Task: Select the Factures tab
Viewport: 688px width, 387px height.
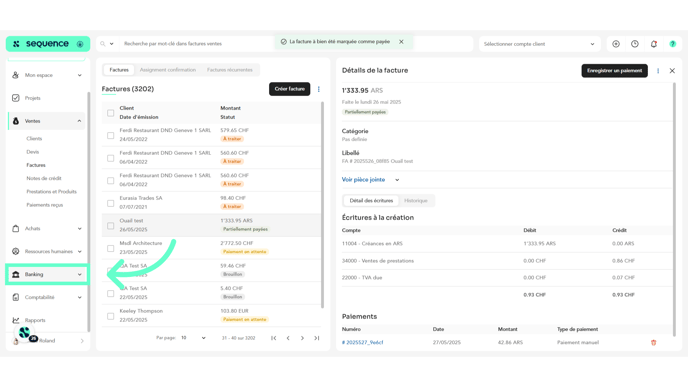Action: pyautogui.click(x=119, y=70)
